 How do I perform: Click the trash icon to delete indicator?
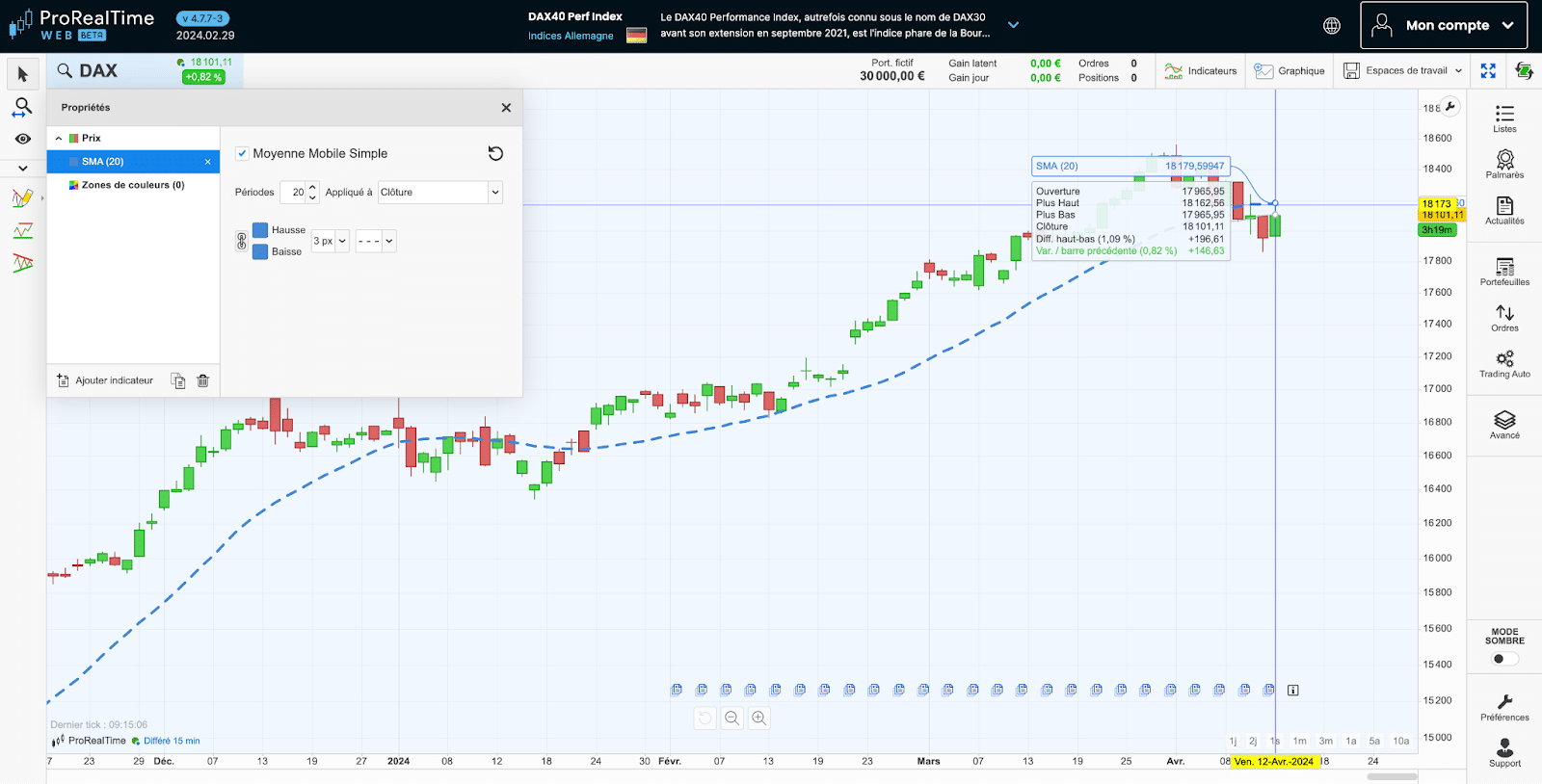(x=202, y=380)
